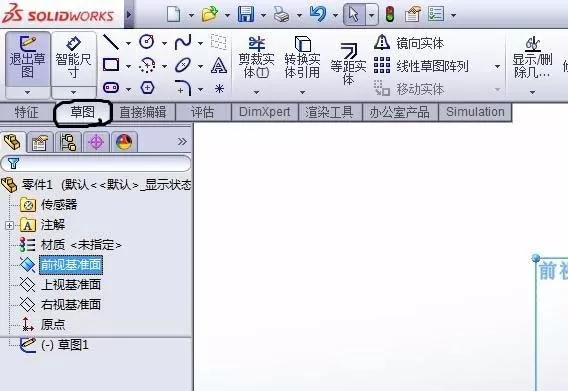Switch to the 办公室产品 tab
Viewport: 568px width, 391px height.
tap(400, 112)
